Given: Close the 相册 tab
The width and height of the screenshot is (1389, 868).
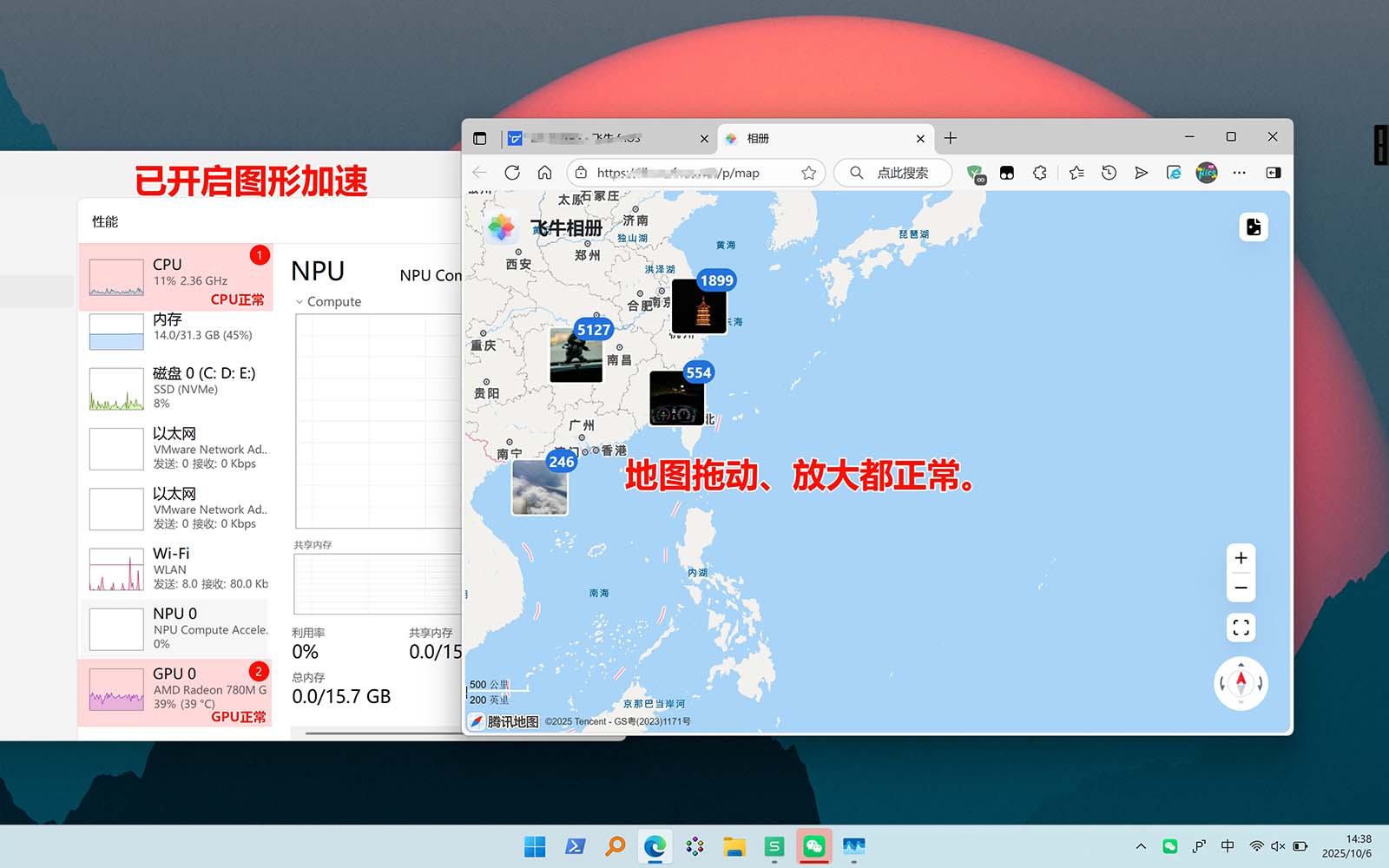Looking at the screenshot, I should [920, 139].
